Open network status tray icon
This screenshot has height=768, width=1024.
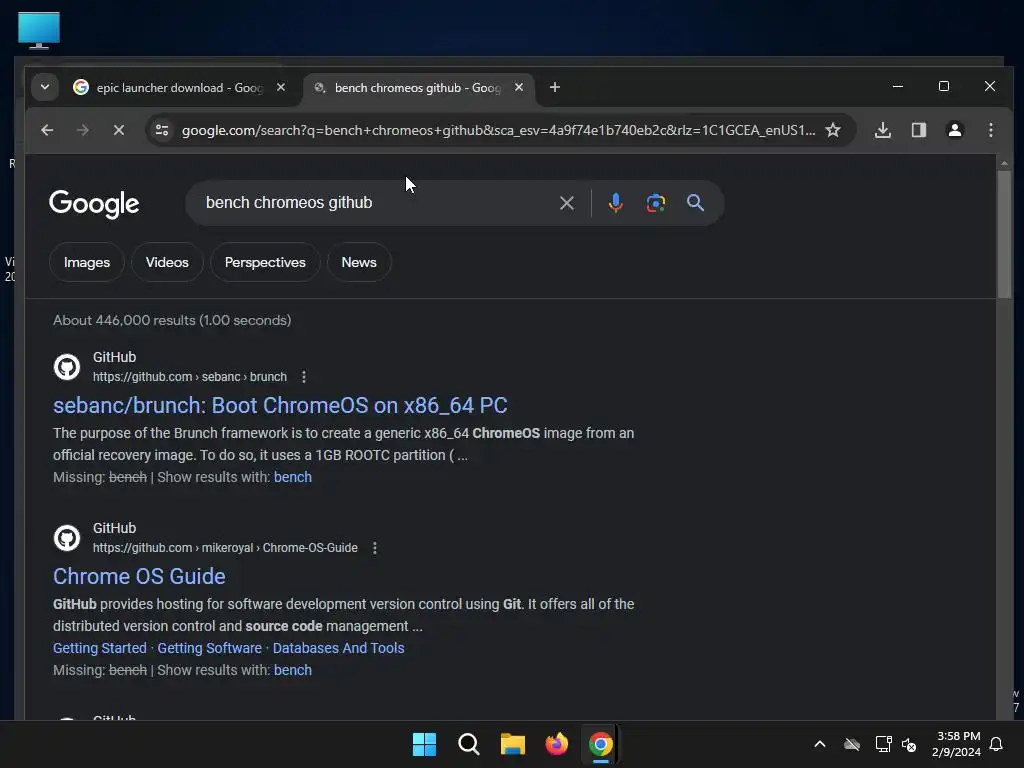[883, 744]
